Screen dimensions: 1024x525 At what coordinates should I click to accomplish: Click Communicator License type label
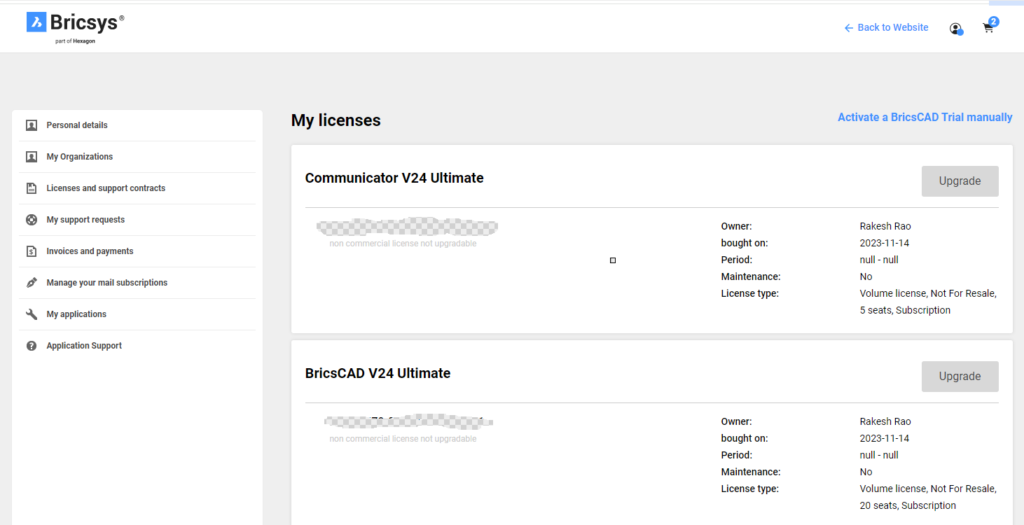750,294
